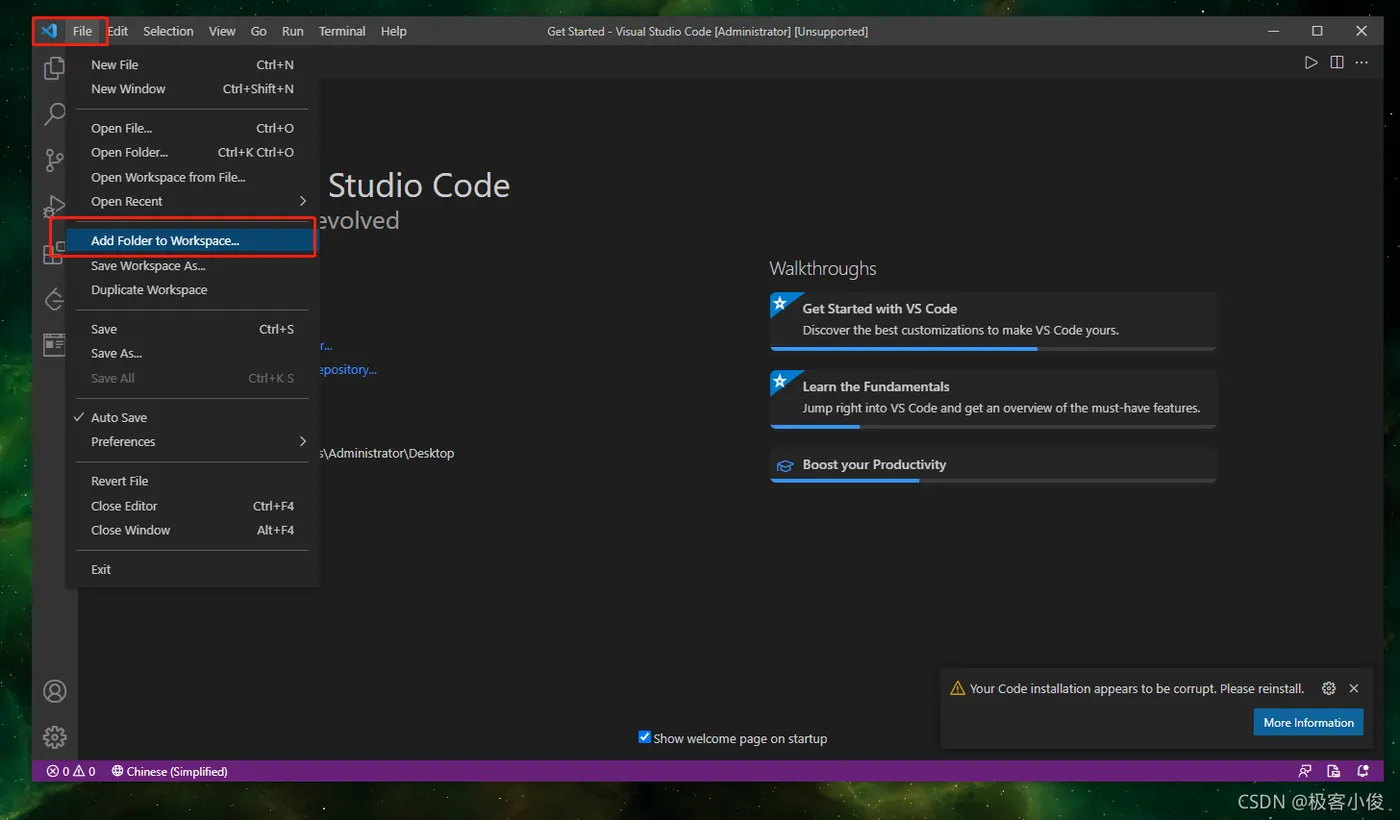Open More Actions ellipsis in the editor toolbar
This screenshot has height=820, width=1400.
pyautogui.click(x=1362, y=62)
